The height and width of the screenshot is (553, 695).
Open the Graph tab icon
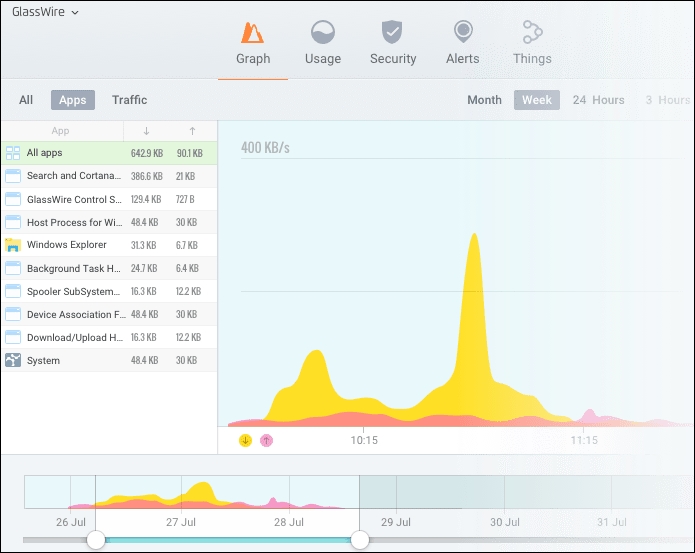pos(252,33)
